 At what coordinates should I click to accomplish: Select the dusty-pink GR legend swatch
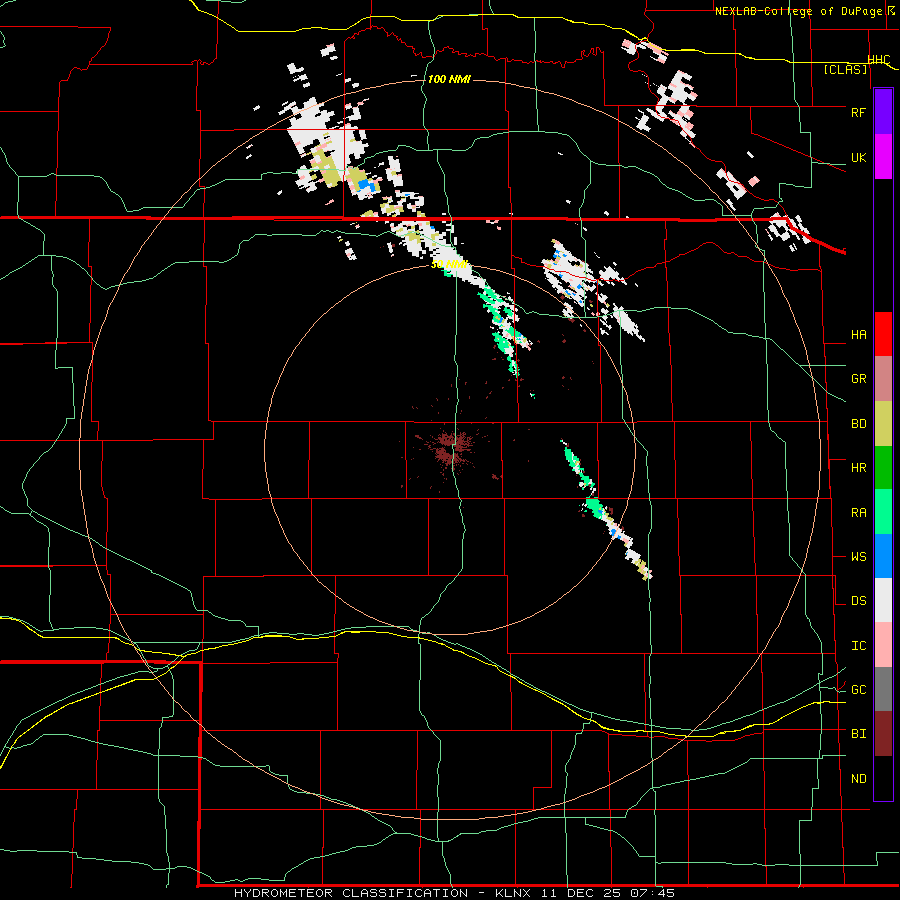[883, 379]
